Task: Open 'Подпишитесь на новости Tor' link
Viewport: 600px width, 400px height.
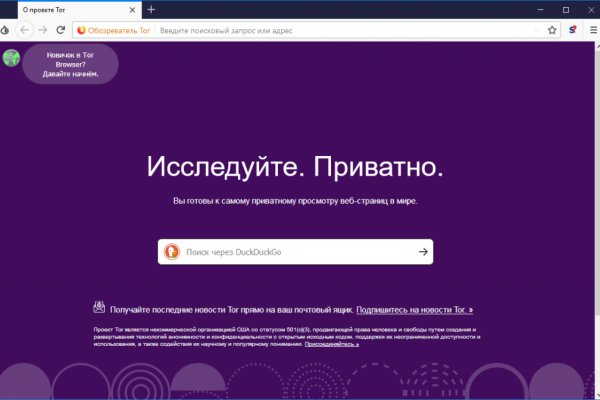Action: pos(414,310)
